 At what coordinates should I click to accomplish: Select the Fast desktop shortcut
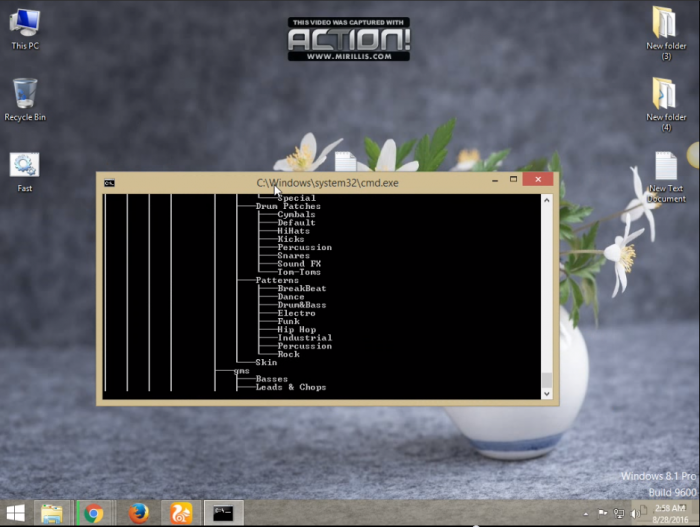pyautogui.click(x=25, y=172)
